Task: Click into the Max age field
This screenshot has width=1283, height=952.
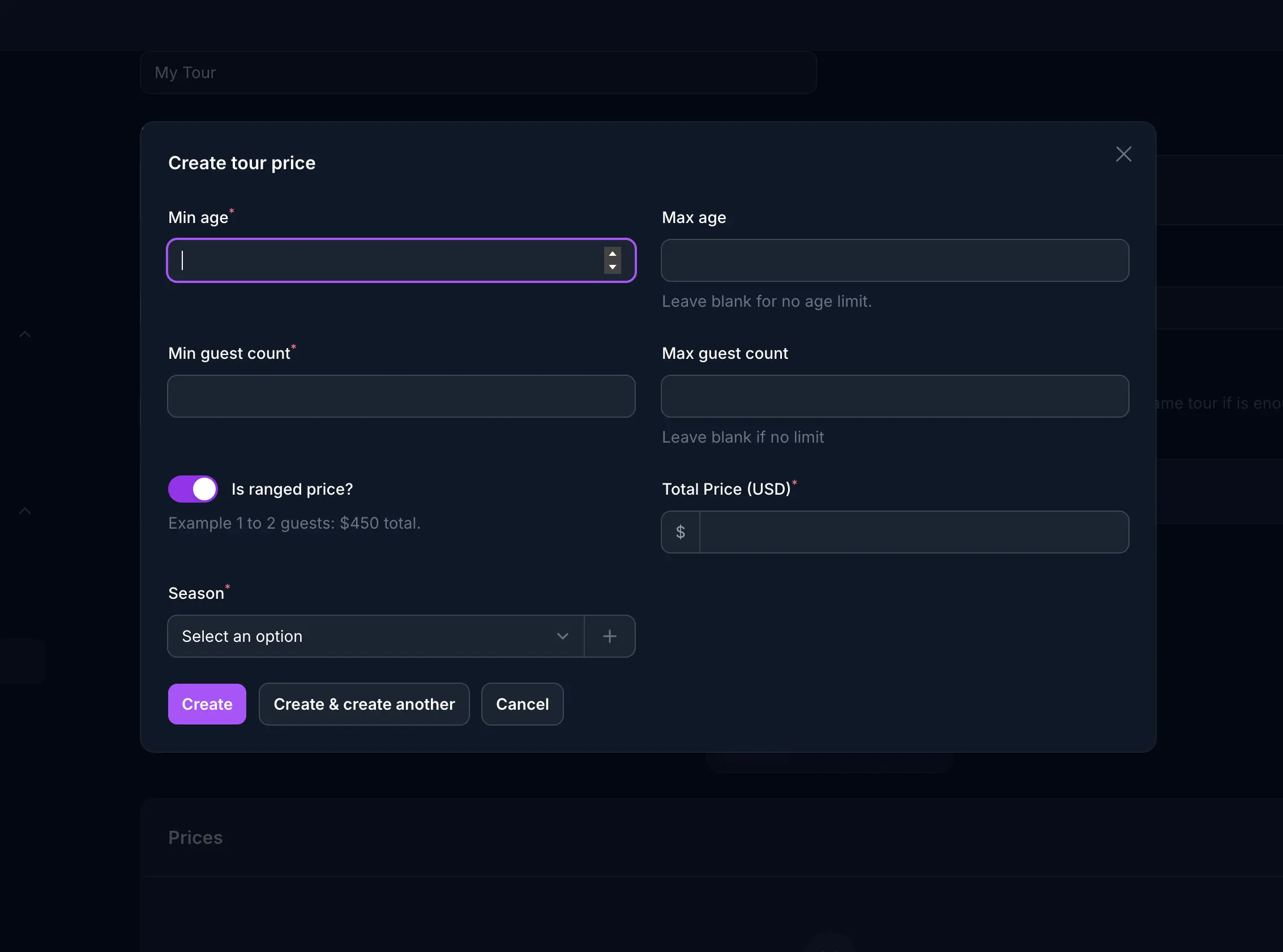Action: 895,260
